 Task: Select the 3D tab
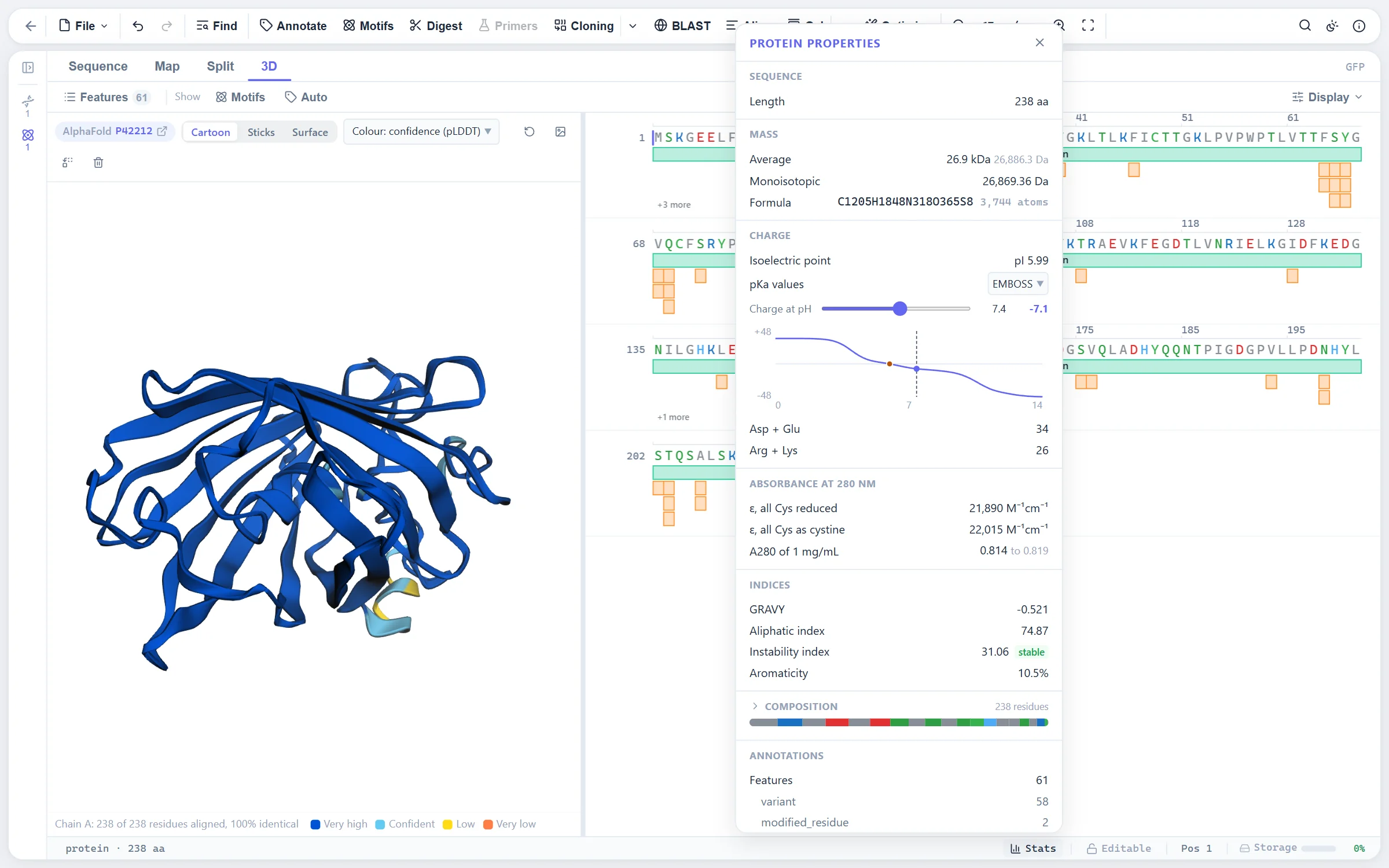tap(269, 67)
